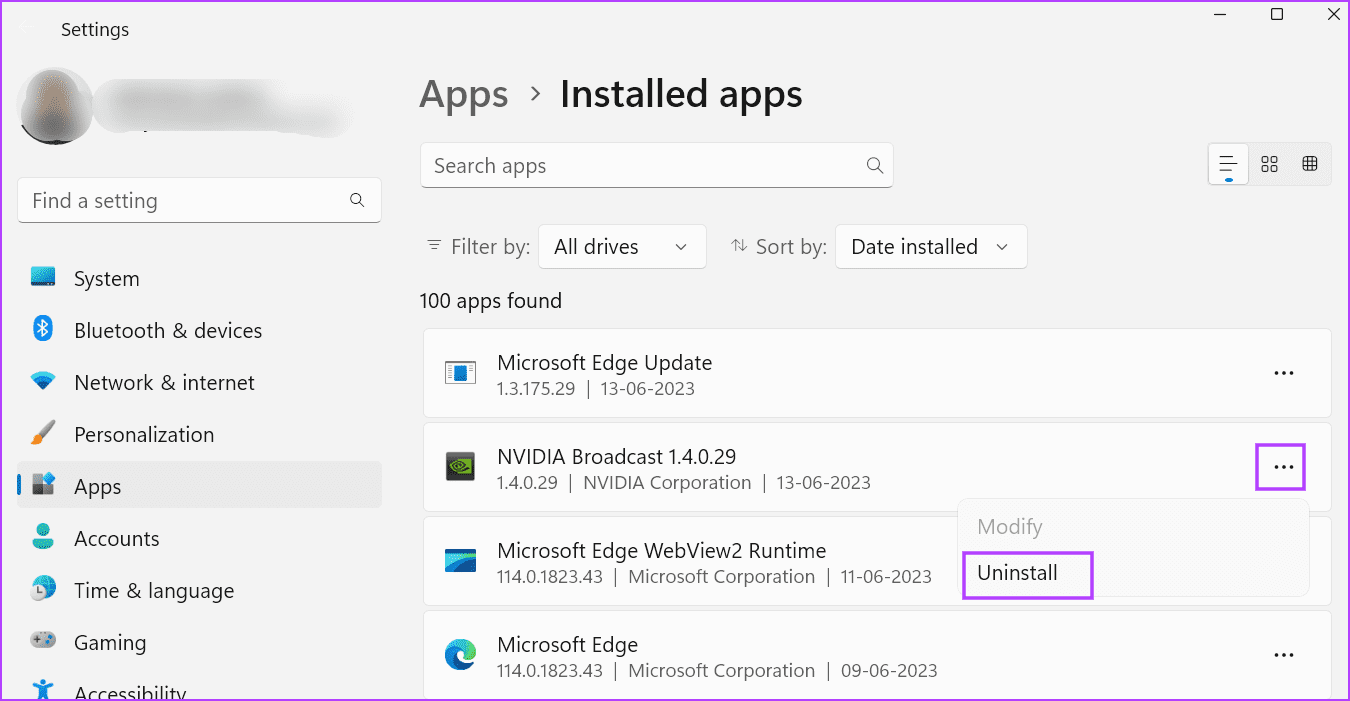Switch to table view layout

click(1310, 164)
